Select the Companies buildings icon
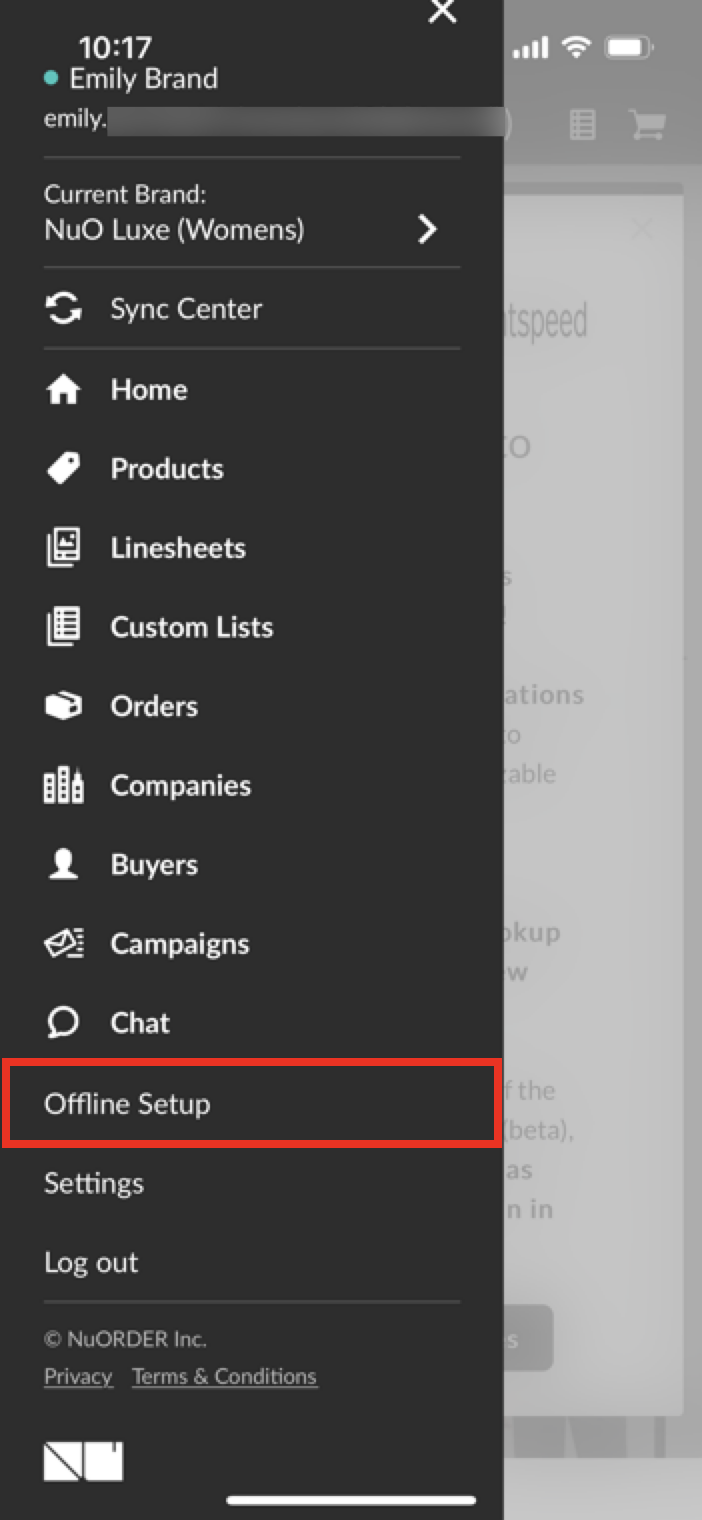 (x=64, y=785)
